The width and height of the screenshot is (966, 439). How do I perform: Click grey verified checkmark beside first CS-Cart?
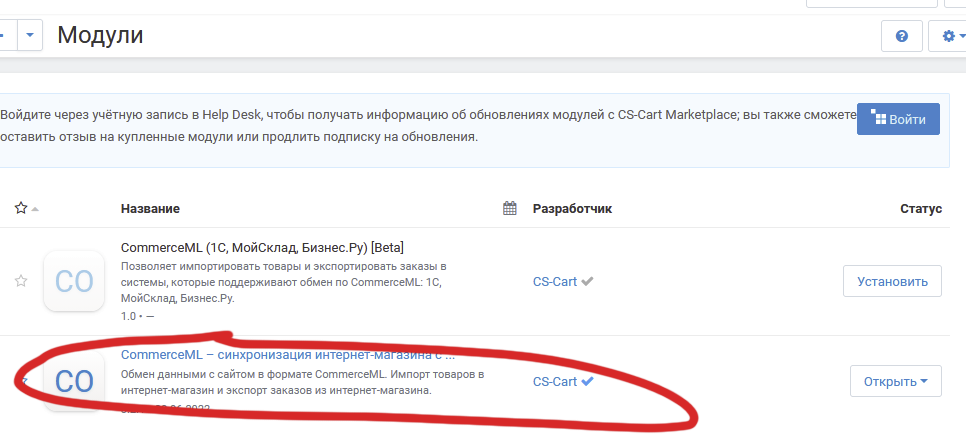(588, 282)
